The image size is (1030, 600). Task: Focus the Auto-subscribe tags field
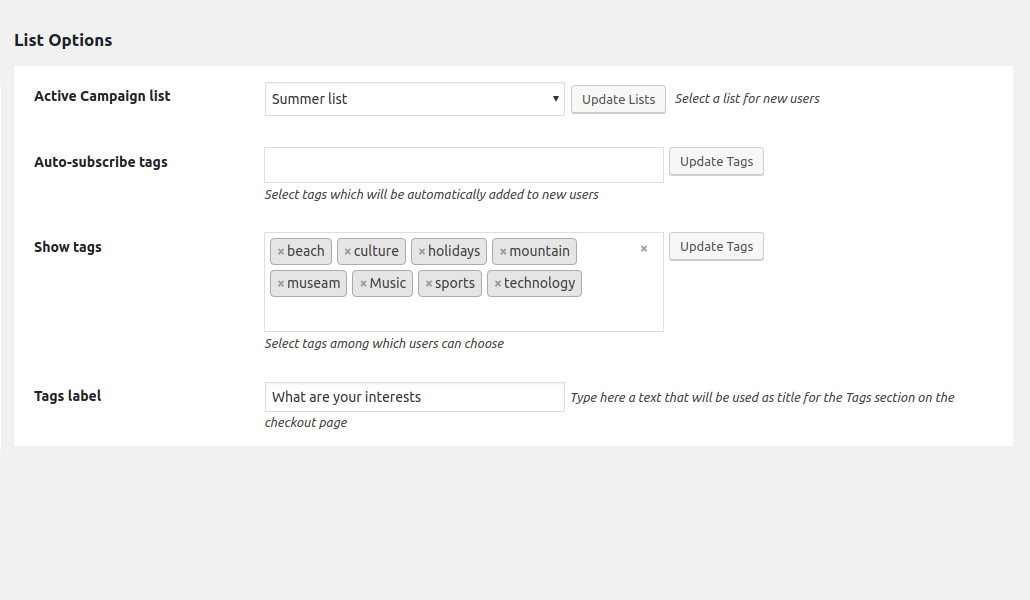click(463, 165)
